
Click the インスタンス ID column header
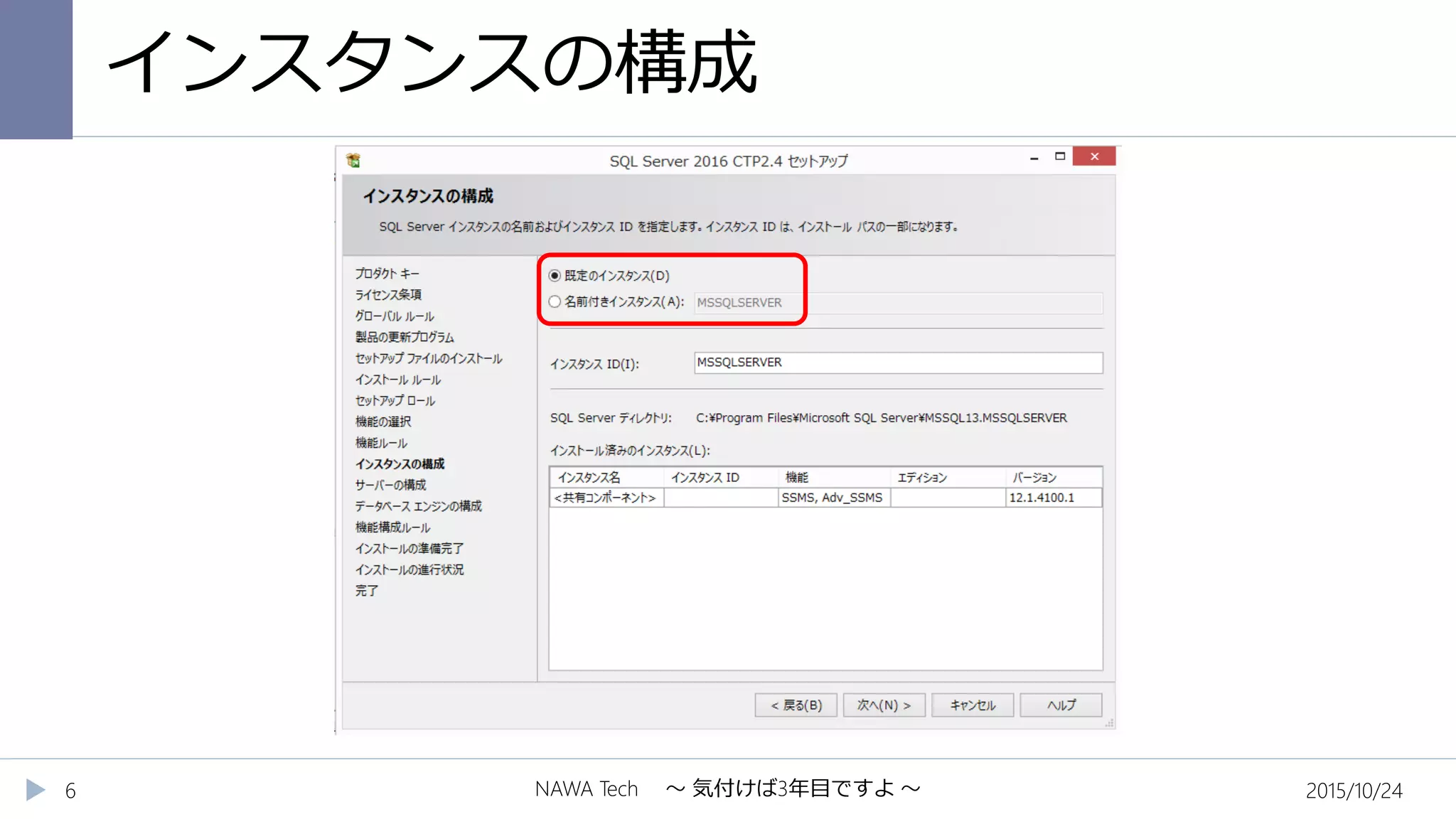pos(721,478)
